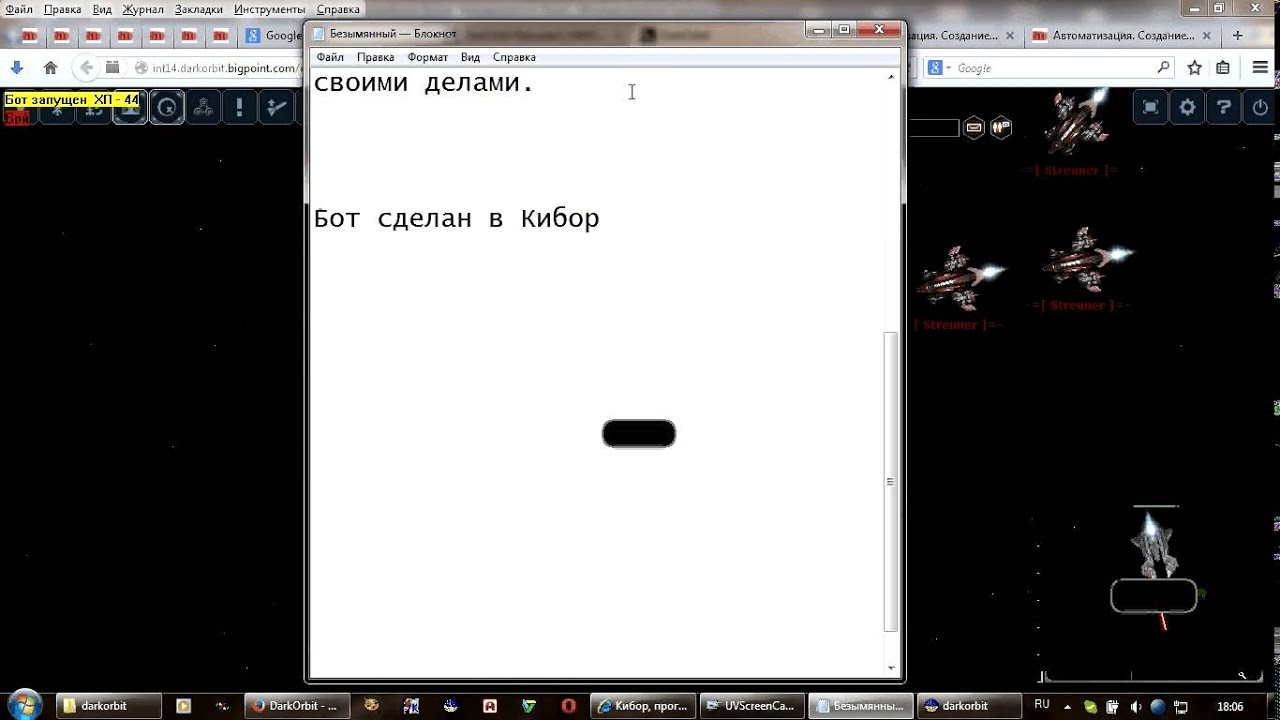Click the exclamation mark game toolbar icon
Screen dimensions: 1280x720
tap(239, 107)
